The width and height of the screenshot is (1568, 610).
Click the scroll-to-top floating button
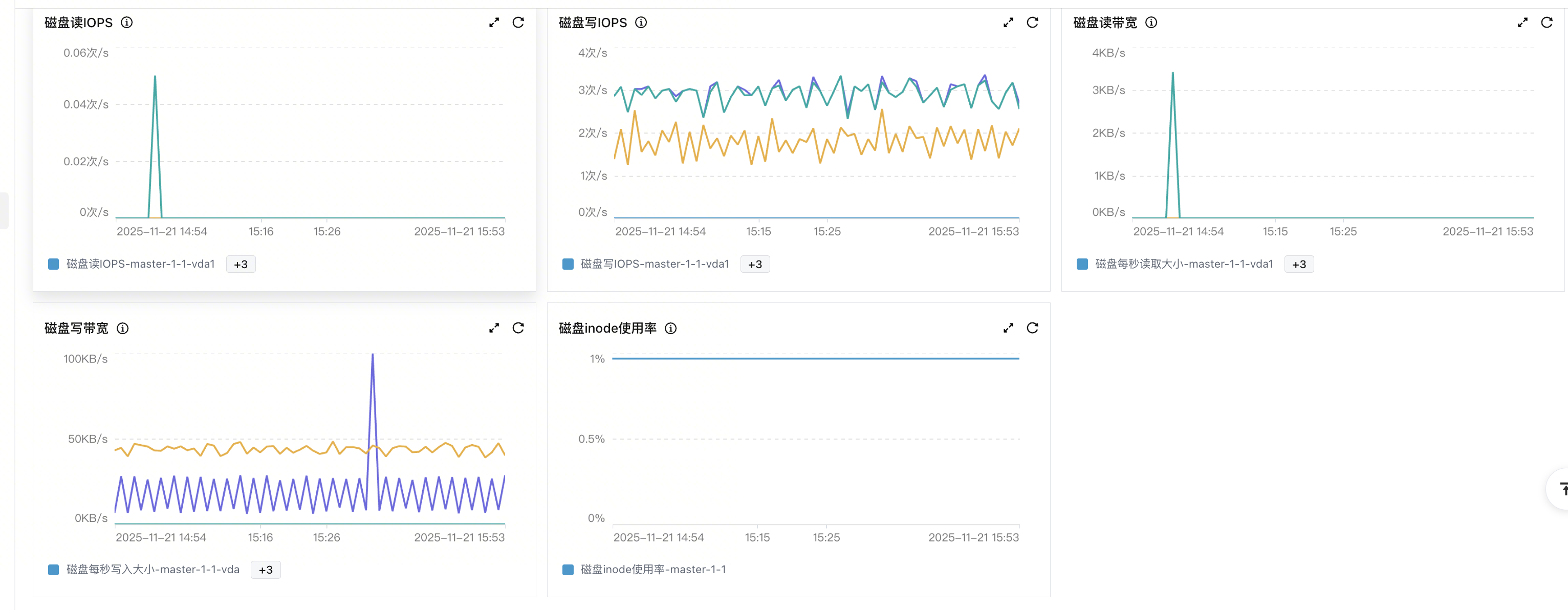[1561, 488]
